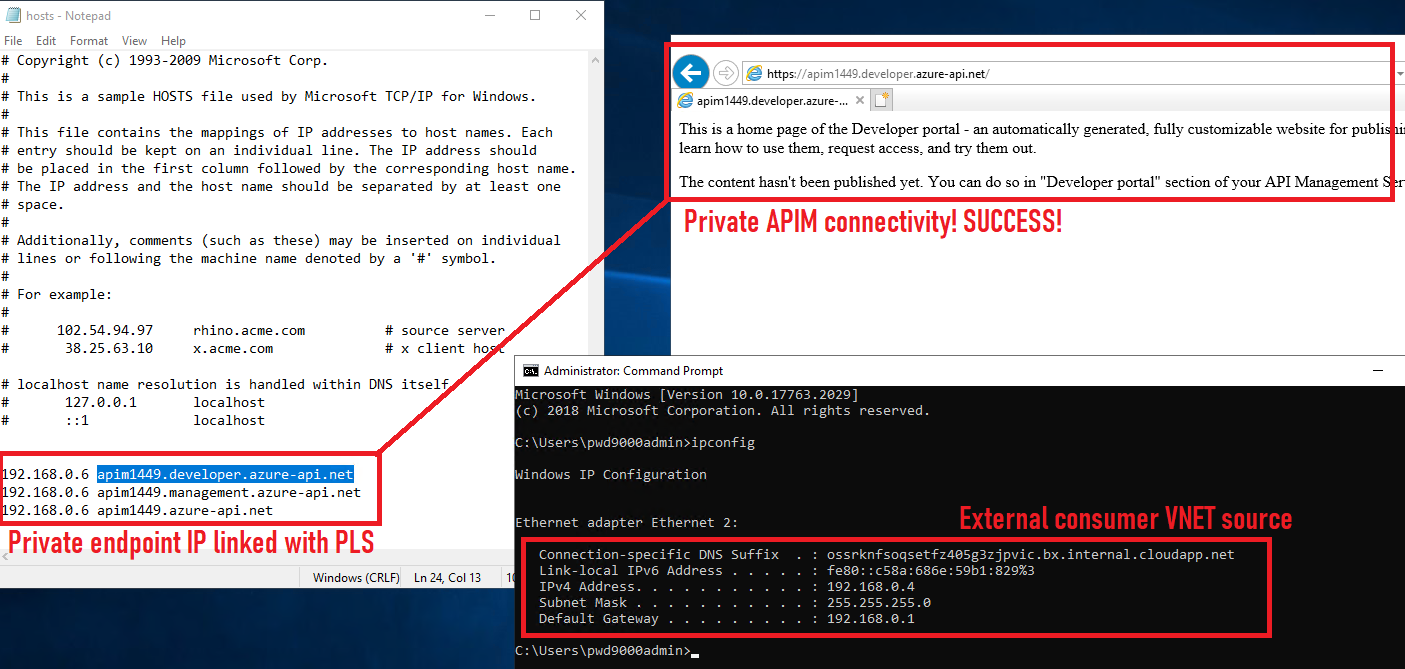Click the IPv4 Address 192.168.0.4 line
The height and width of the screenshot is (669, 1405).
coord(727,586)
